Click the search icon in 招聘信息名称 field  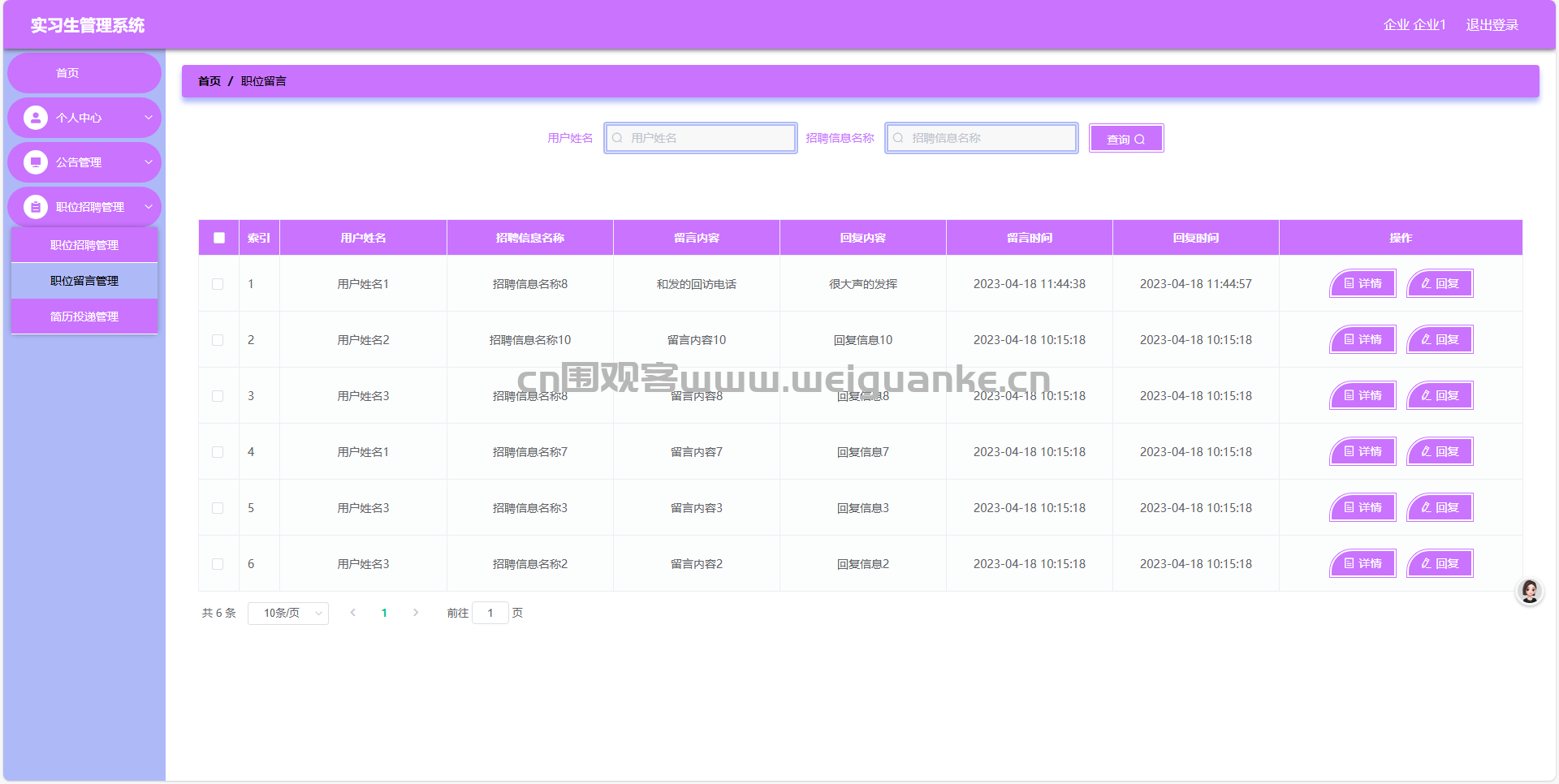coord(898,138)
